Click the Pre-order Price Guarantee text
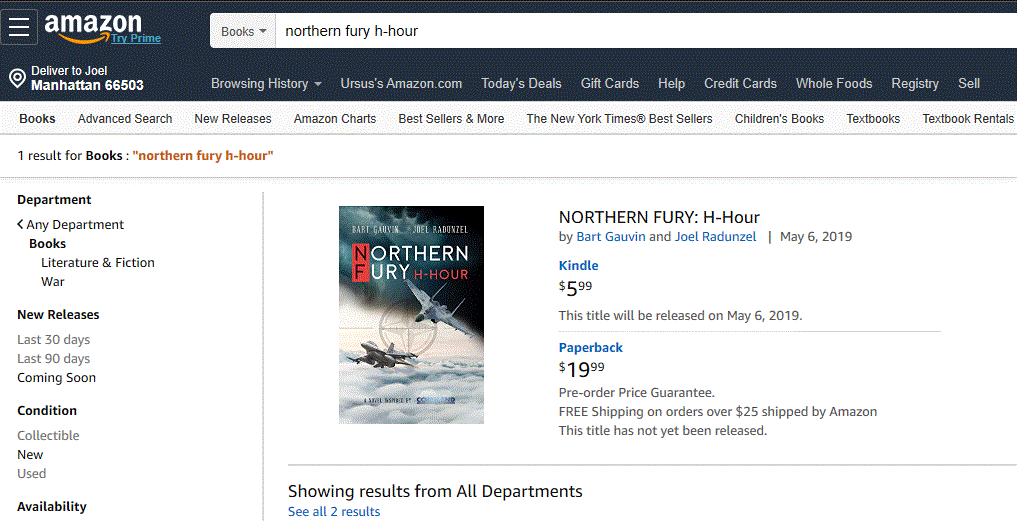 (x=636, y=393)
